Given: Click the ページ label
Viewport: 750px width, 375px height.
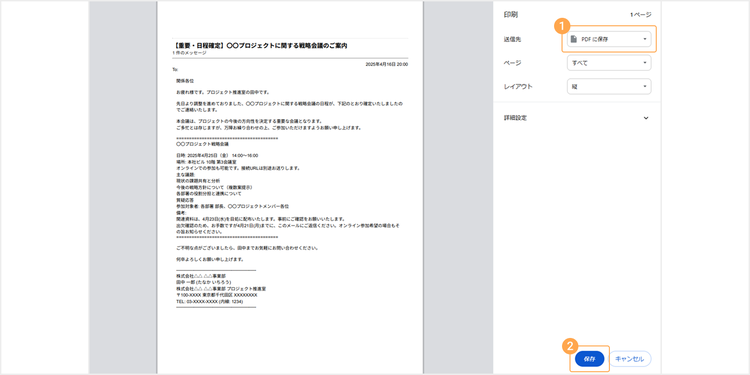Looking at the screenshot, I should pos(512,63).
